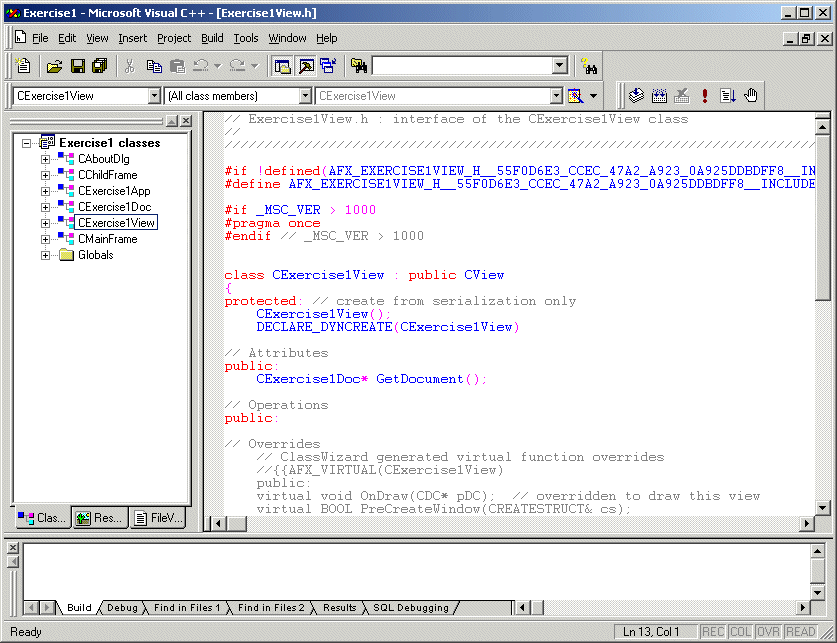This screenshot has width=837, height=643.
Task: Compile the current file
Action: point(637,95)
